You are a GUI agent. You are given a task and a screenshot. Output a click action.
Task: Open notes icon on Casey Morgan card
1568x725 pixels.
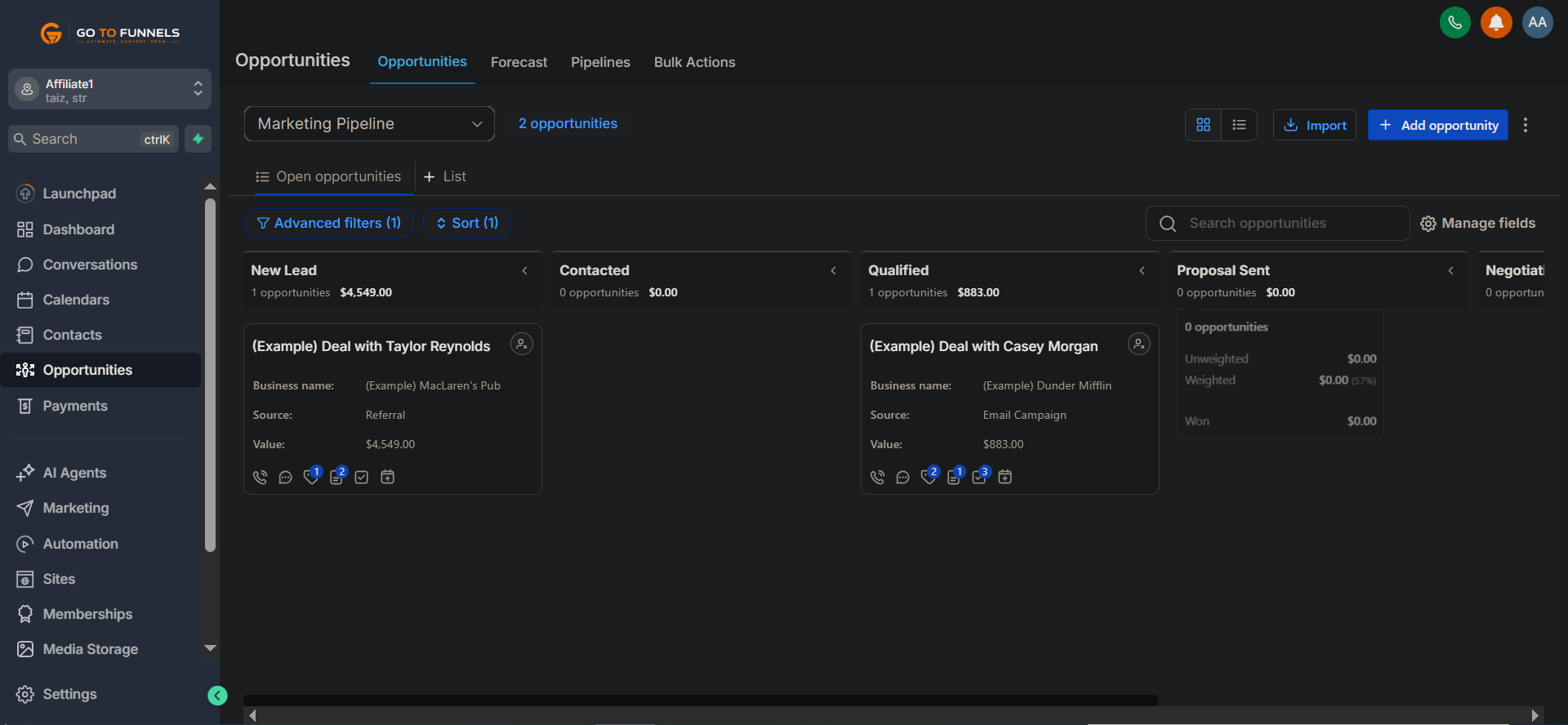coord(954,476)
